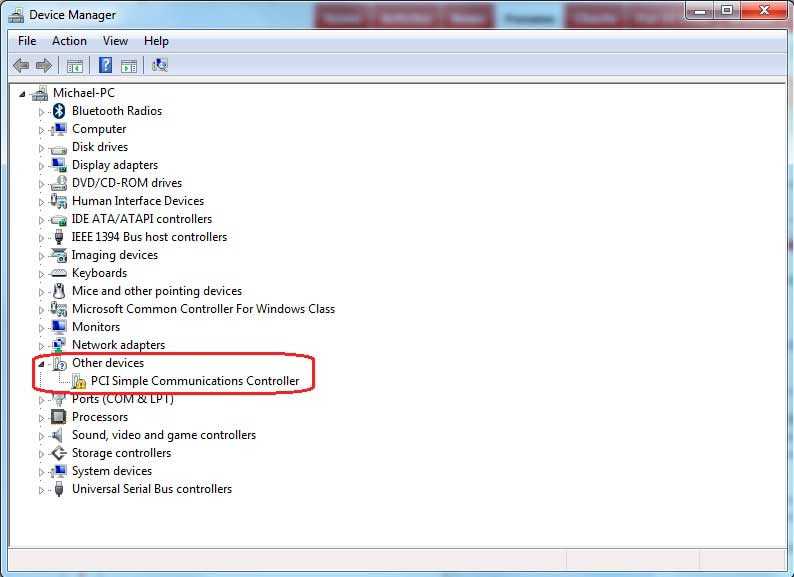Select PCI Simple Communications Controller entry
Screen dimensions: 794x577
click(x=195, y=381)
